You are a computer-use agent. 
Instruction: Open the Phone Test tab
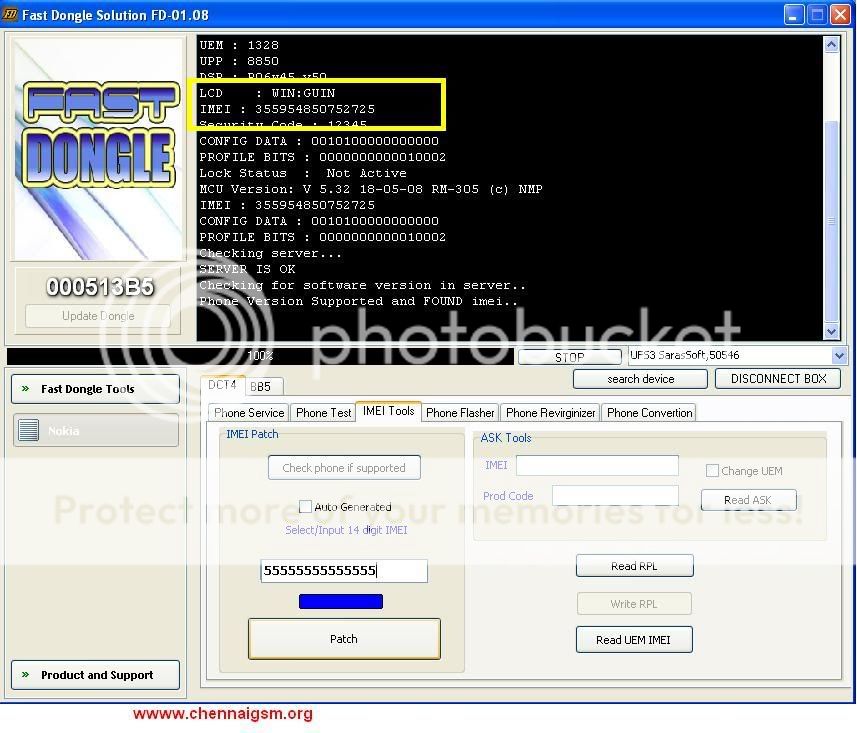pos(323,413)
